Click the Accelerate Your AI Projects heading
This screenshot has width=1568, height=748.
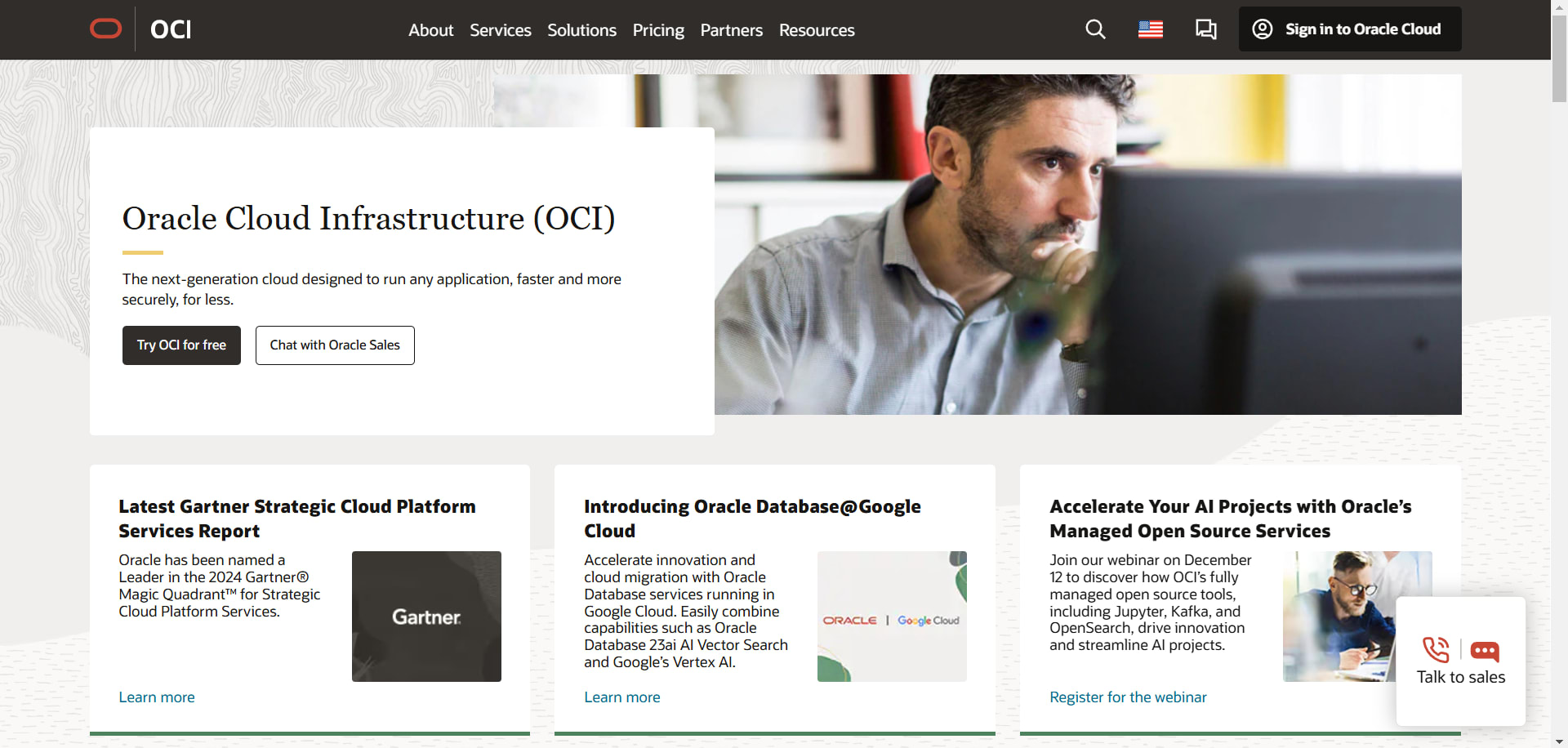coord(1231,519)
